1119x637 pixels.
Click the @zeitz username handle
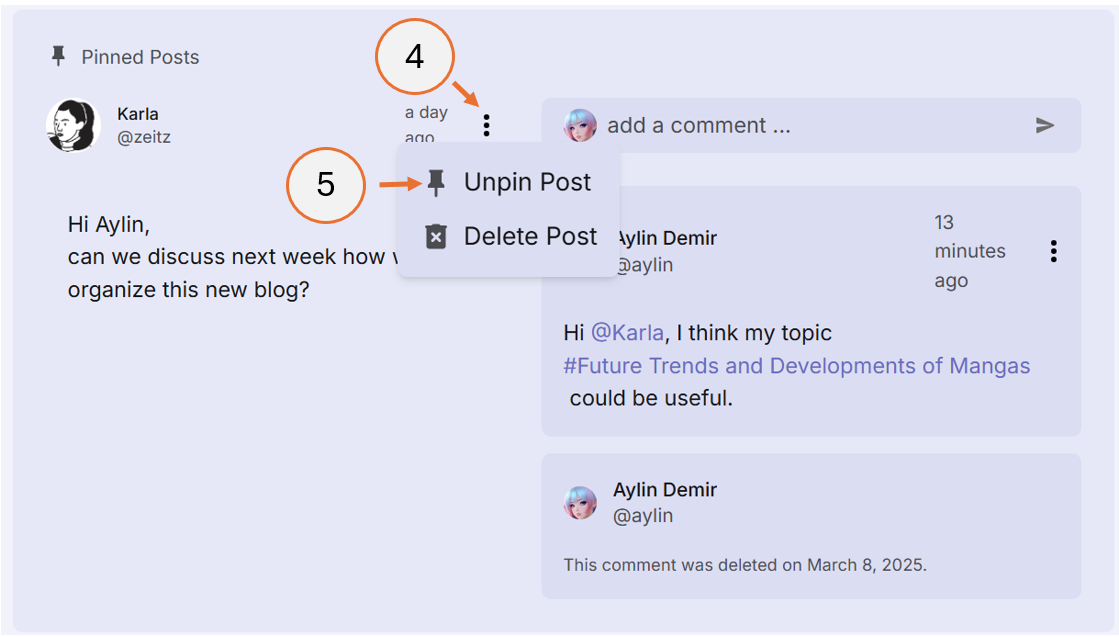146,137
